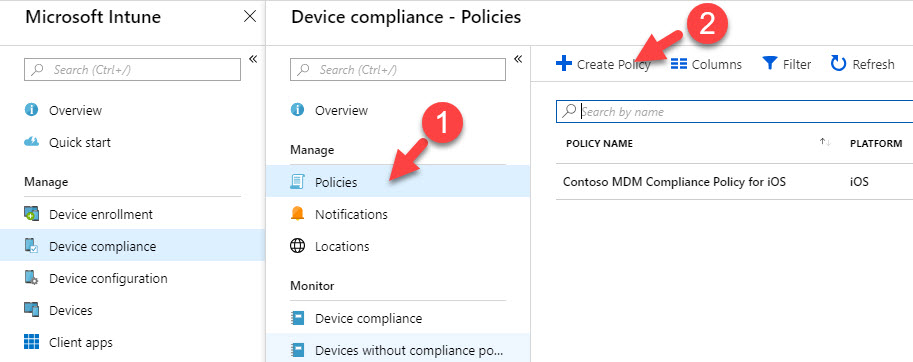Viewport: 913px width, 362px height.
Task: Click the POLICY NAME column header
Action: point(599,143)
